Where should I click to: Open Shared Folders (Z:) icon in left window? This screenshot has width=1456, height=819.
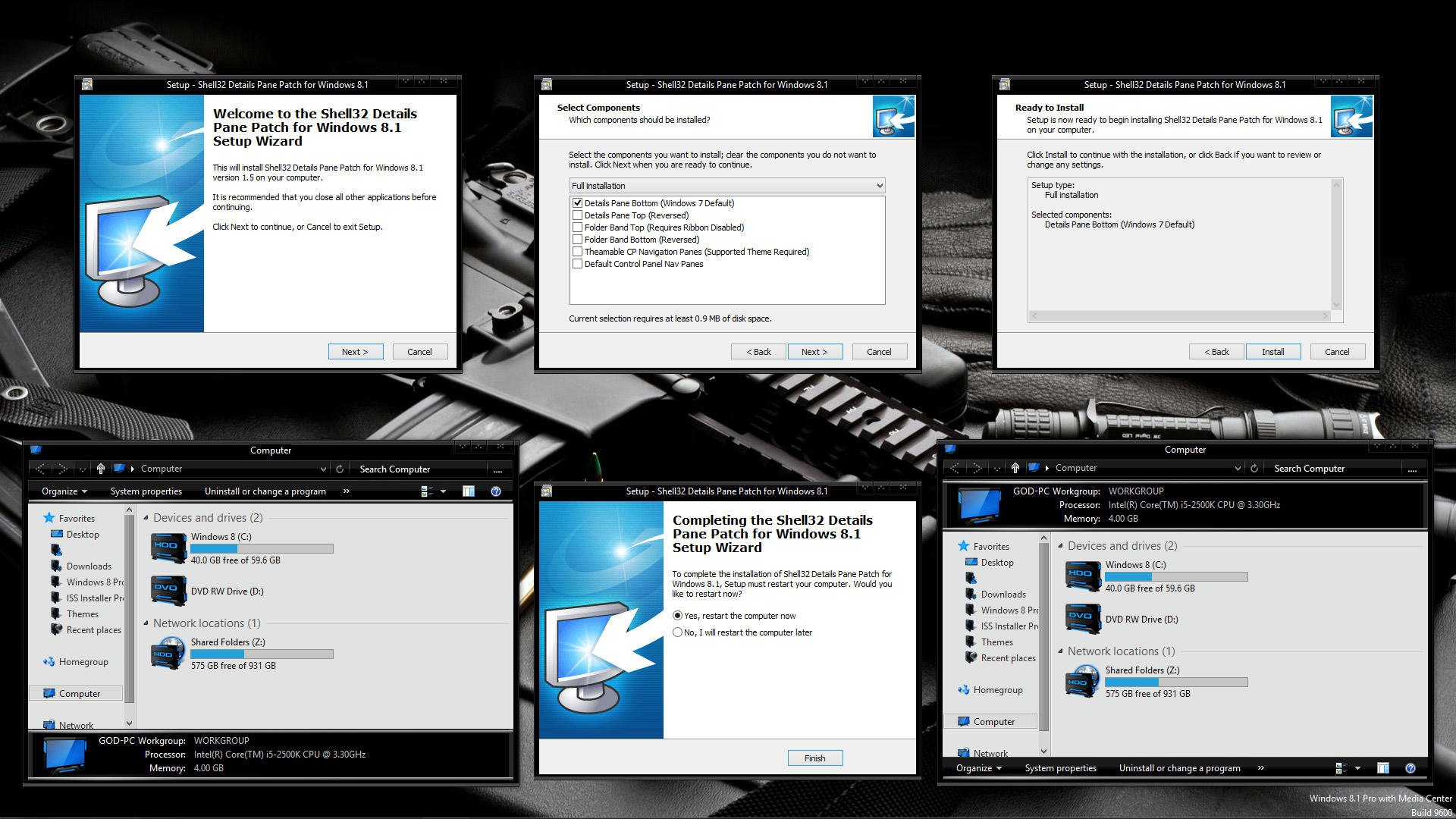point(168,653)
